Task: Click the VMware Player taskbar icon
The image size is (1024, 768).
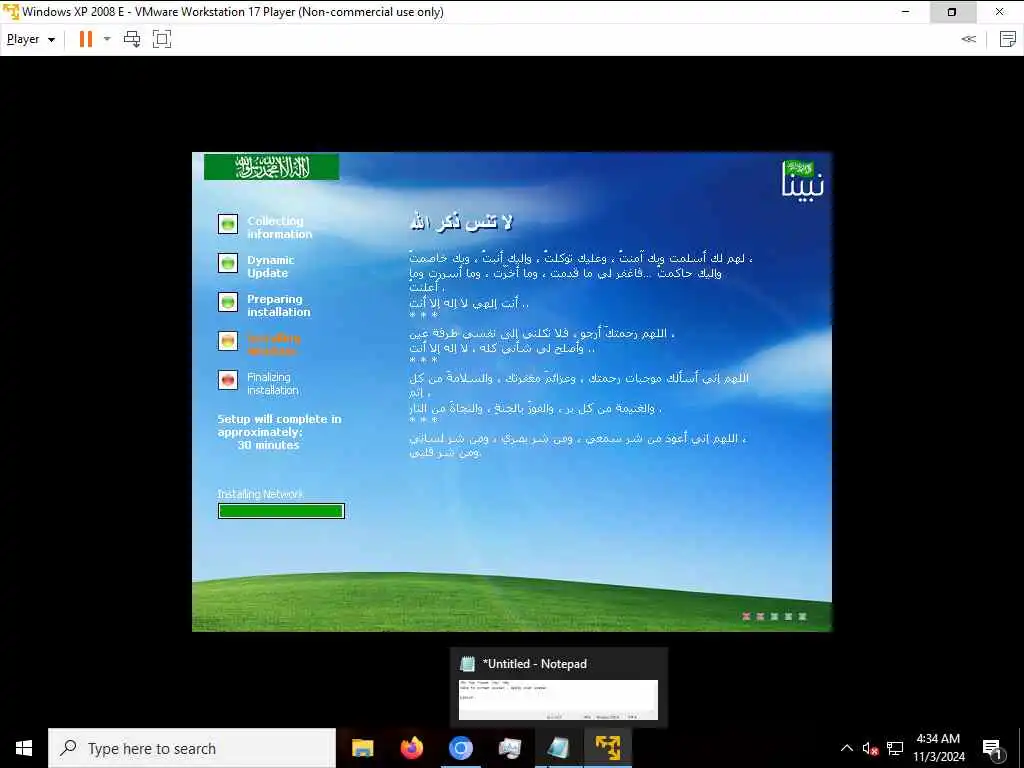Action: [607, 748]
